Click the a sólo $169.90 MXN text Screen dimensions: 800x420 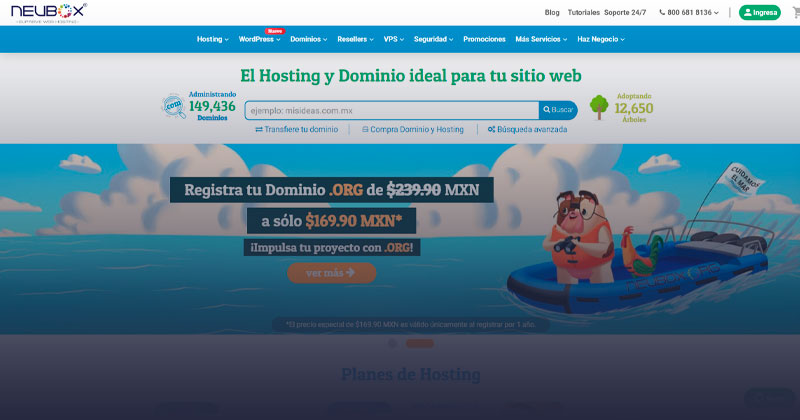pos(332,221)
